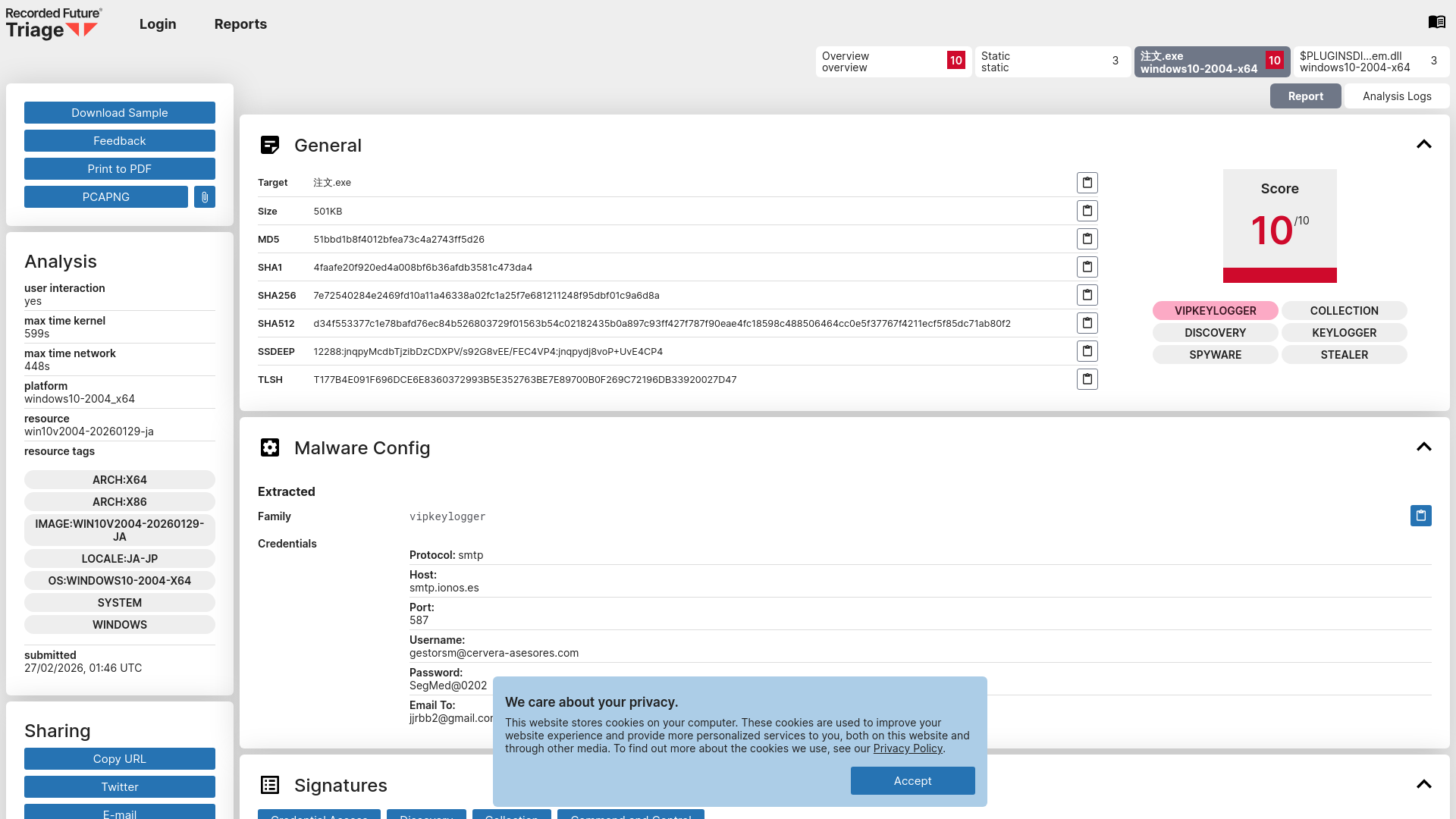This screenshot has height=819, width=1456.
Task: Open the Privacy Policy link
Action: click(907, 748)
